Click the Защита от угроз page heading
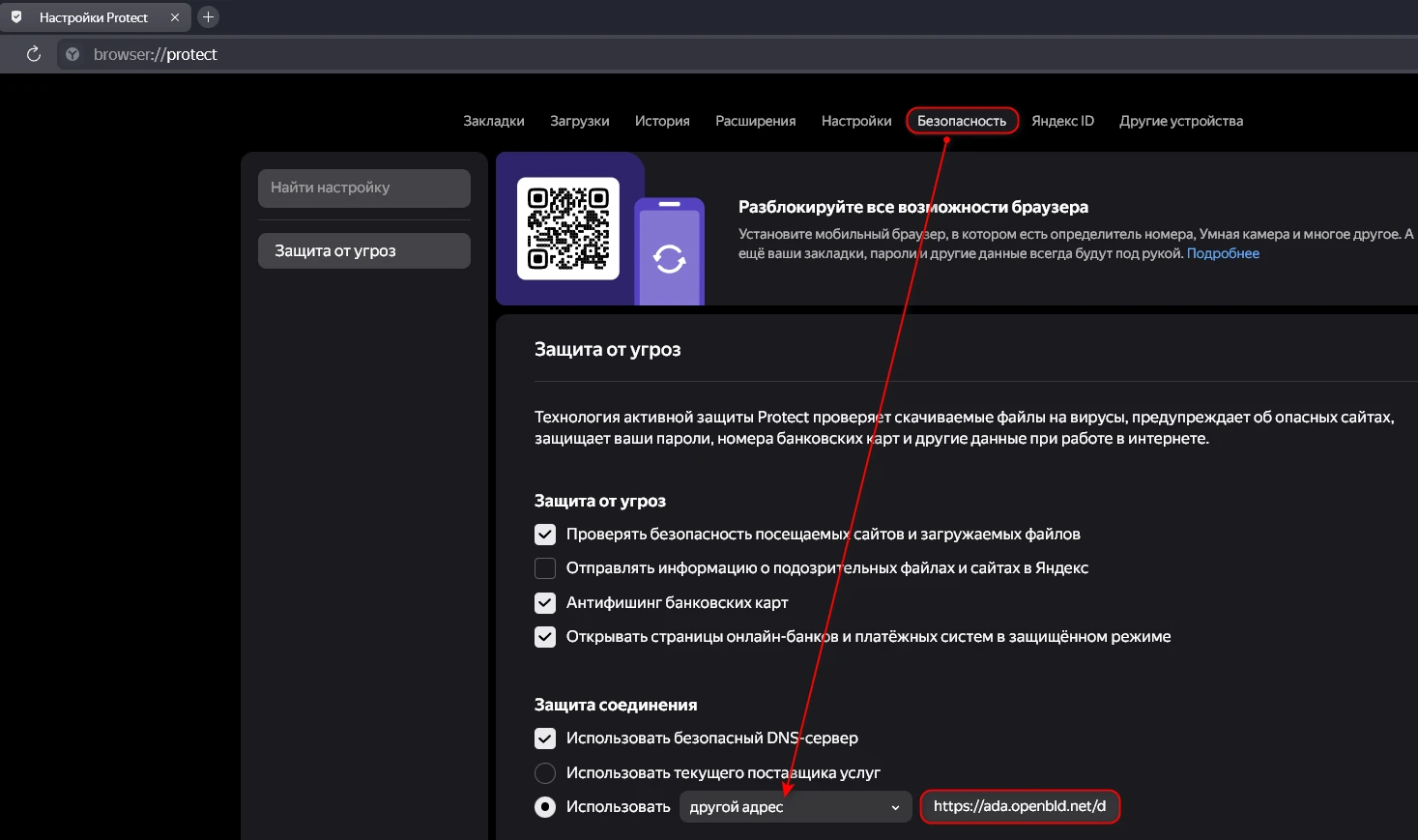Image resolution: width=1418 pixels, height=840 pixels. pos(608,349)
